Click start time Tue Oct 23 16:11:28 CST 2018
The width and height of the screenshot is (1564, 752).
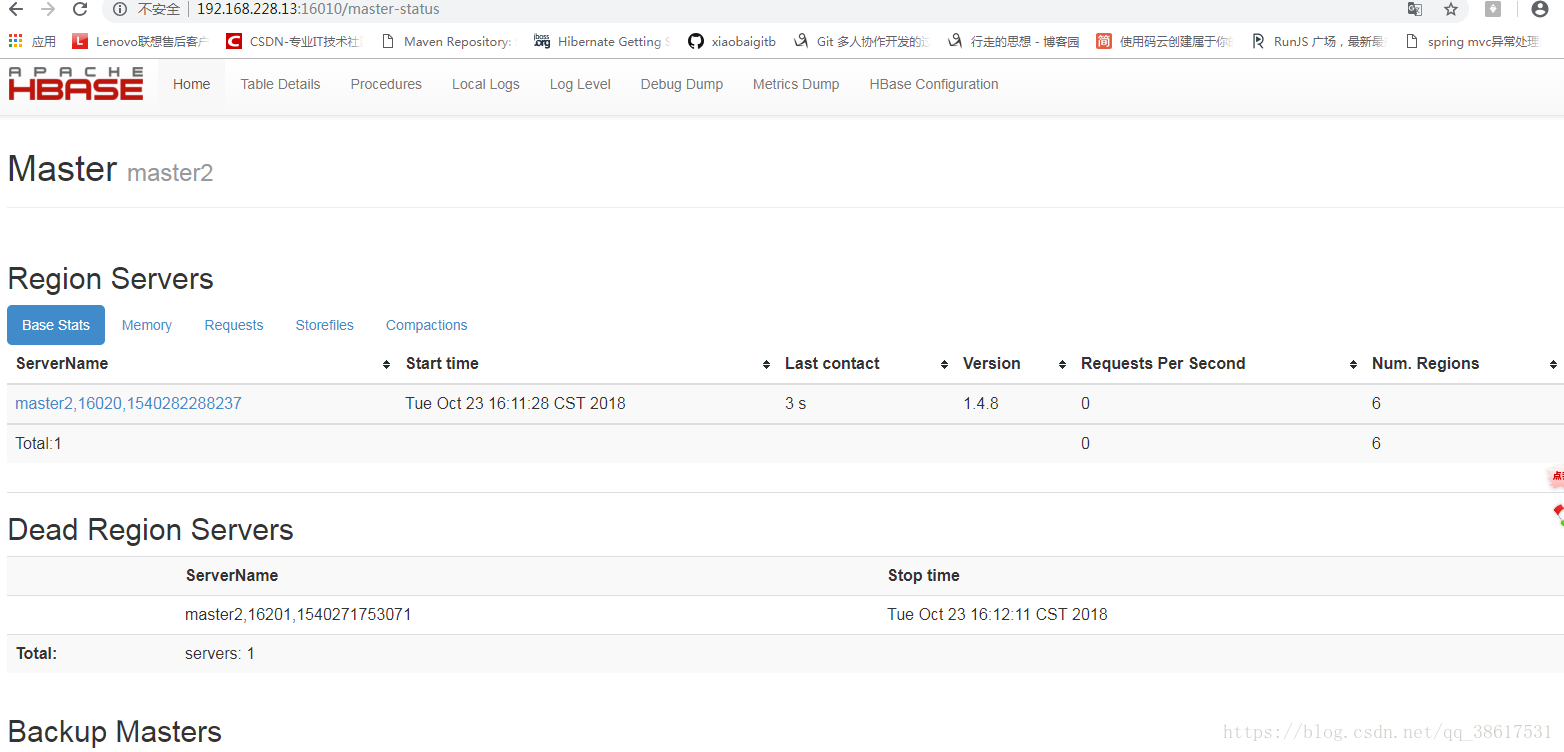(515, 403)
